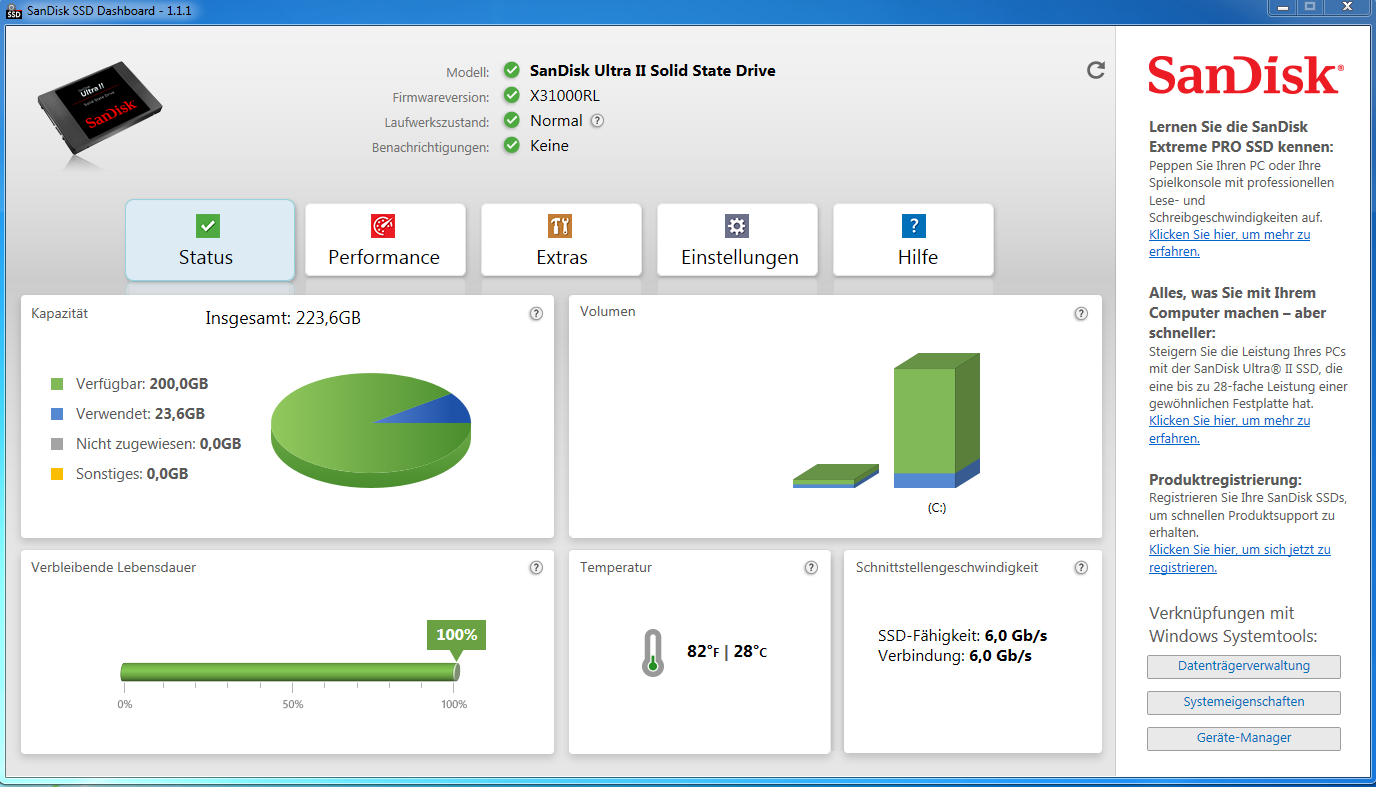Click the product registration link
Image resolution: width=1376 pixels, height=787 pixels.
1240,558
